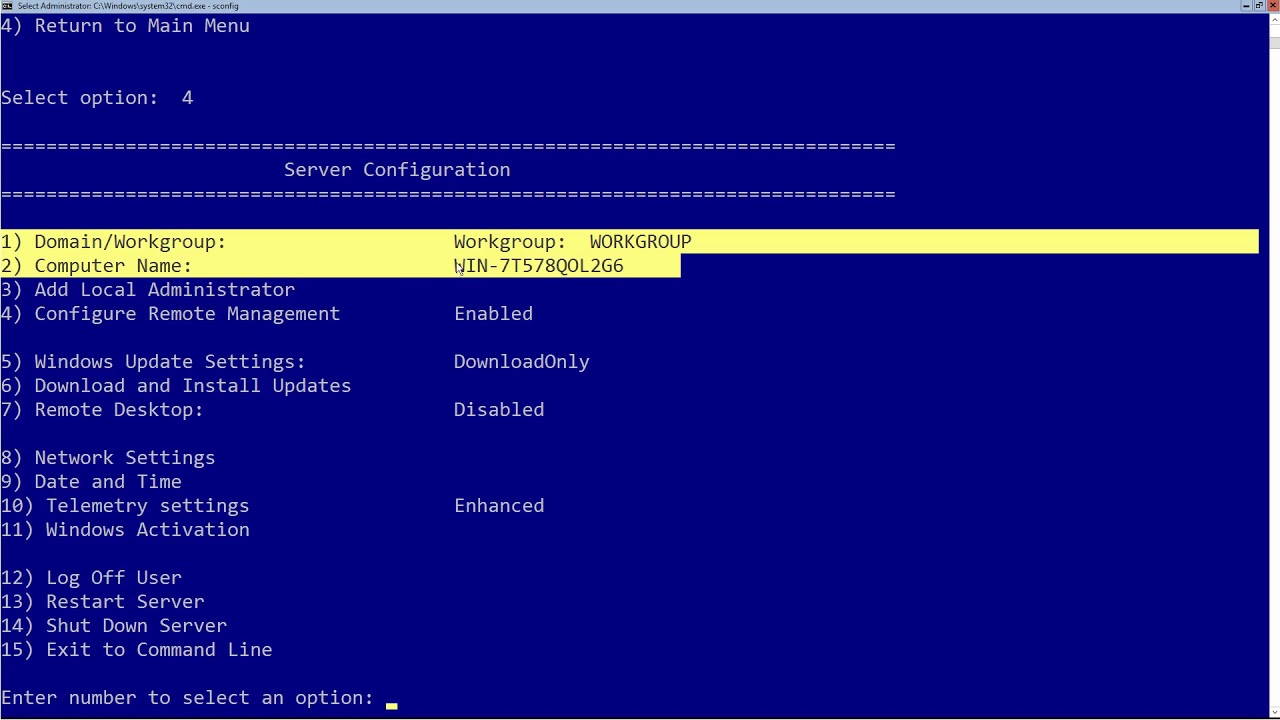Click the 'Enter number to select an option:' prompt

(187, 698)
